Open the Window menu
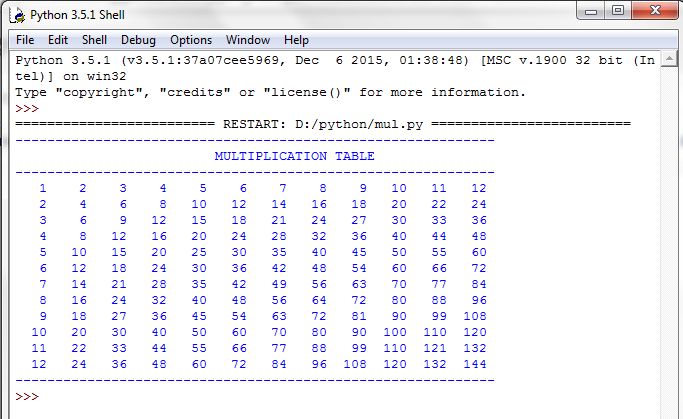 (x=248, y=40)
